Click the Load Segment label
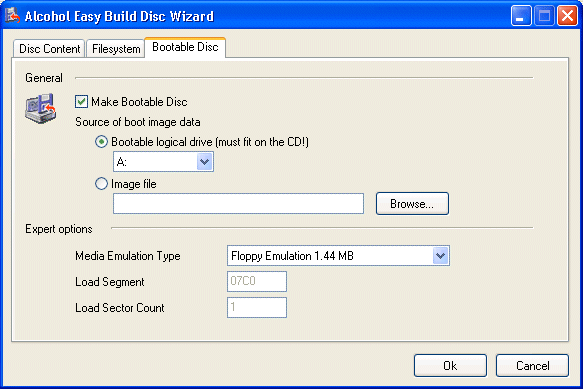This screenshot has height=389, width=583. tap(110, 282)
